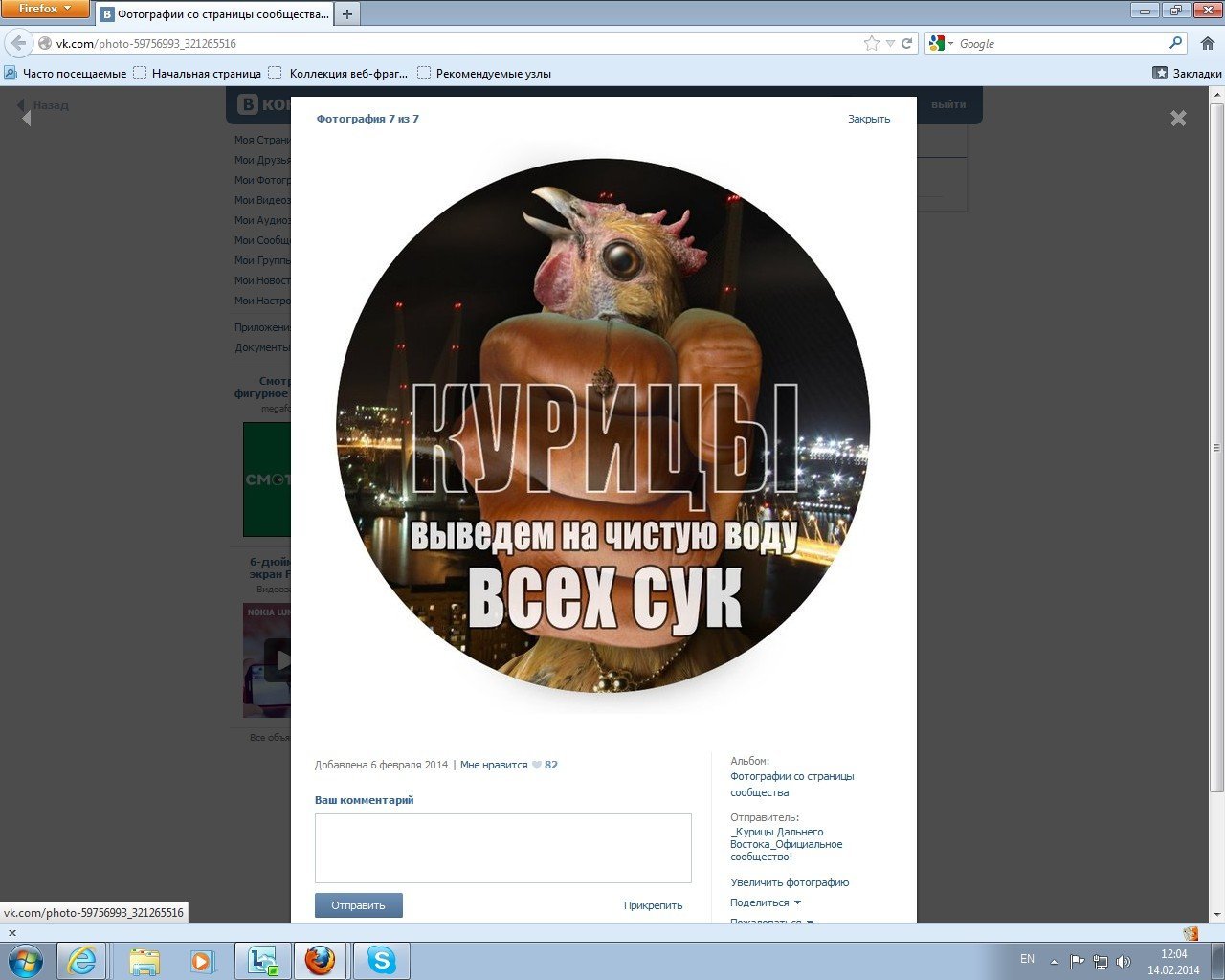
Task: Expand the Поделиться dropdown
Action: tap(766, 902)
